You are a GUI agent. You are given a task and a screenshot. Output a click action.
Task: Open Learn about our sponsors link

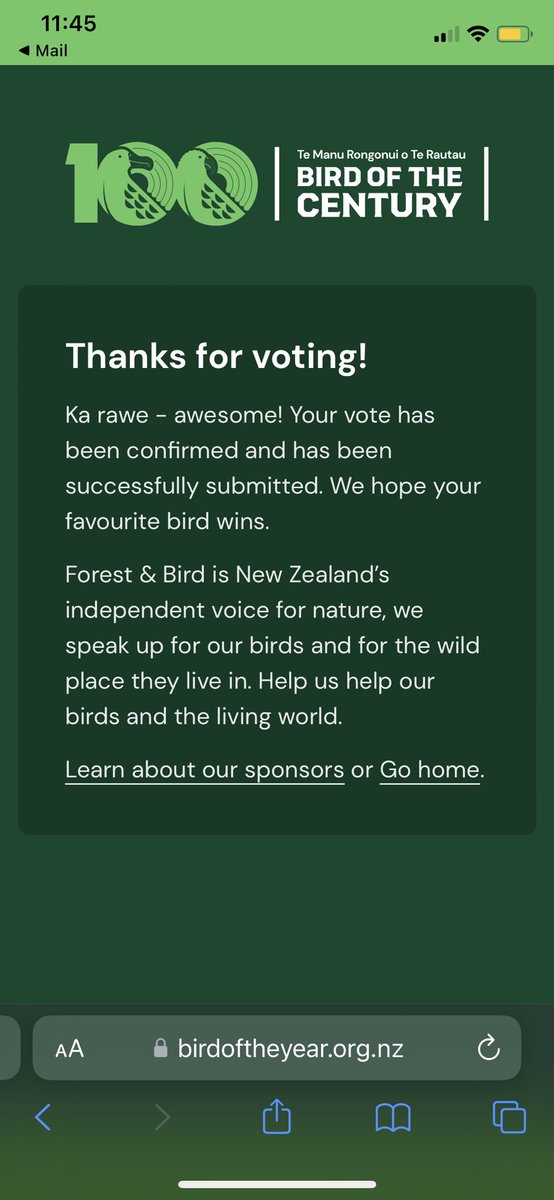[x=205, y=770]
